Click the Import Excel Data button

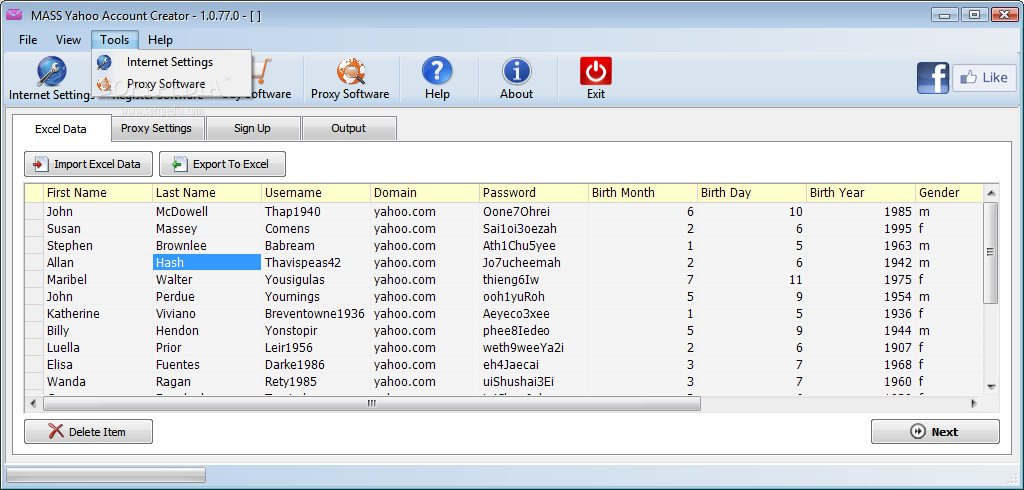(x=88, y=164)
